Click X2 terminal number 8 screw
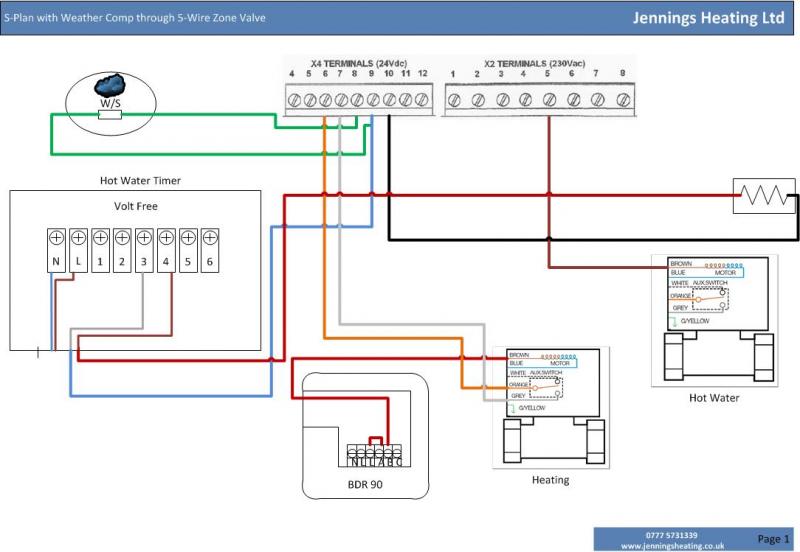Image resolution: width=800 pixels, height=552 pixels. (x=622, y=100)
